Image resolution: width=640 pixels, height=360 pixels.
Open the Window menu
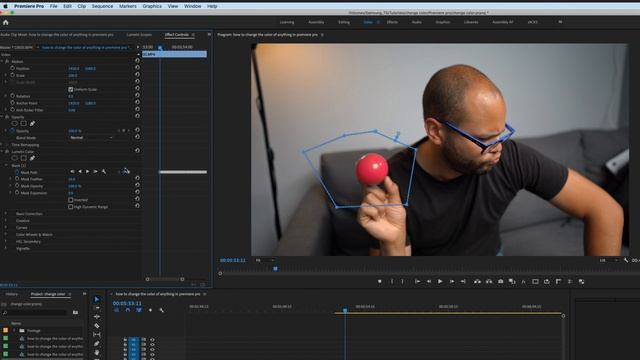(x=192, y=6)
